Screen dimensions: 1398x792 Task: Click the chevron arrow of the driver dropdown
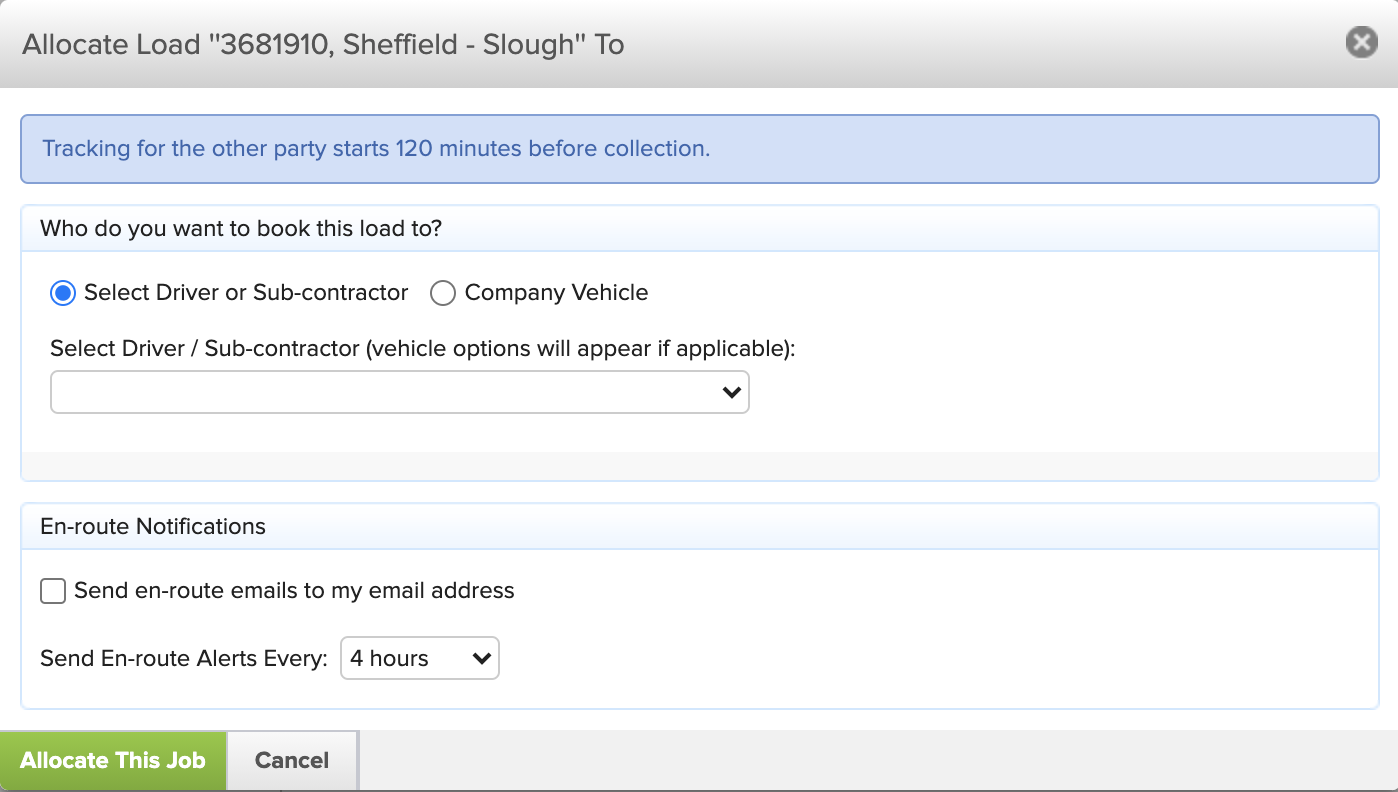(732, 393)
